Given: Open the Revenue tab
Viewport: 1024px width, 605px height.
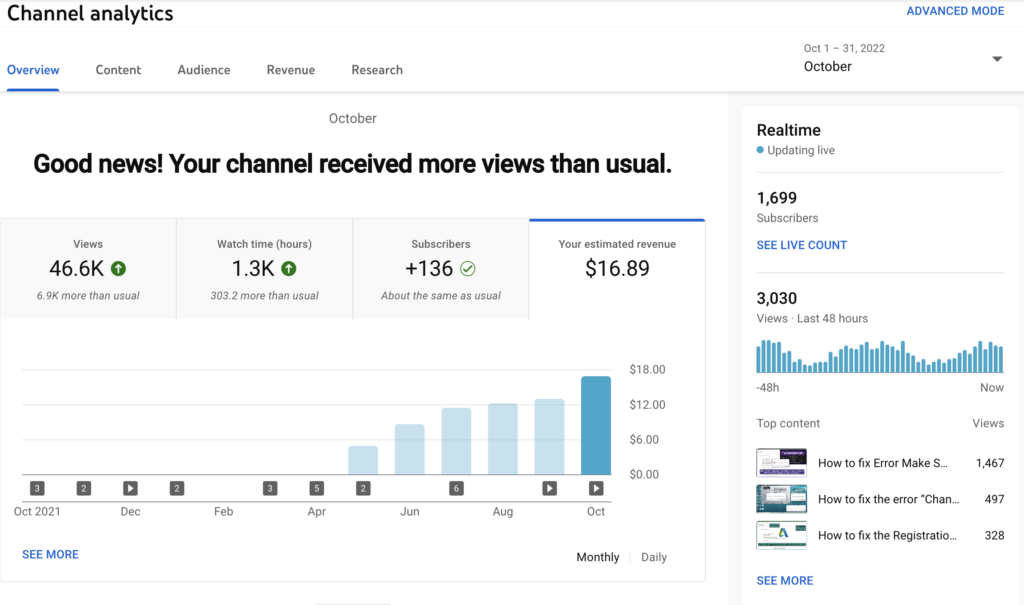Looking at the screenshot, I should pyautogui.click(x=290, y=70).
